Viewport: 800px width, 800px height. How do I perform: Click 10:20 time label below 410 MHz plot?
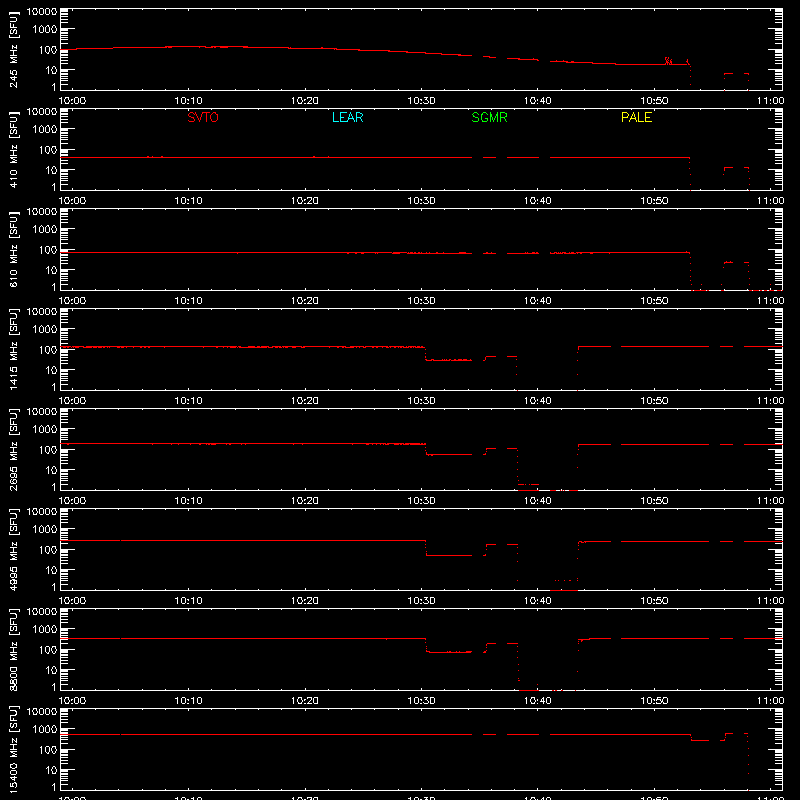point(305,201)
